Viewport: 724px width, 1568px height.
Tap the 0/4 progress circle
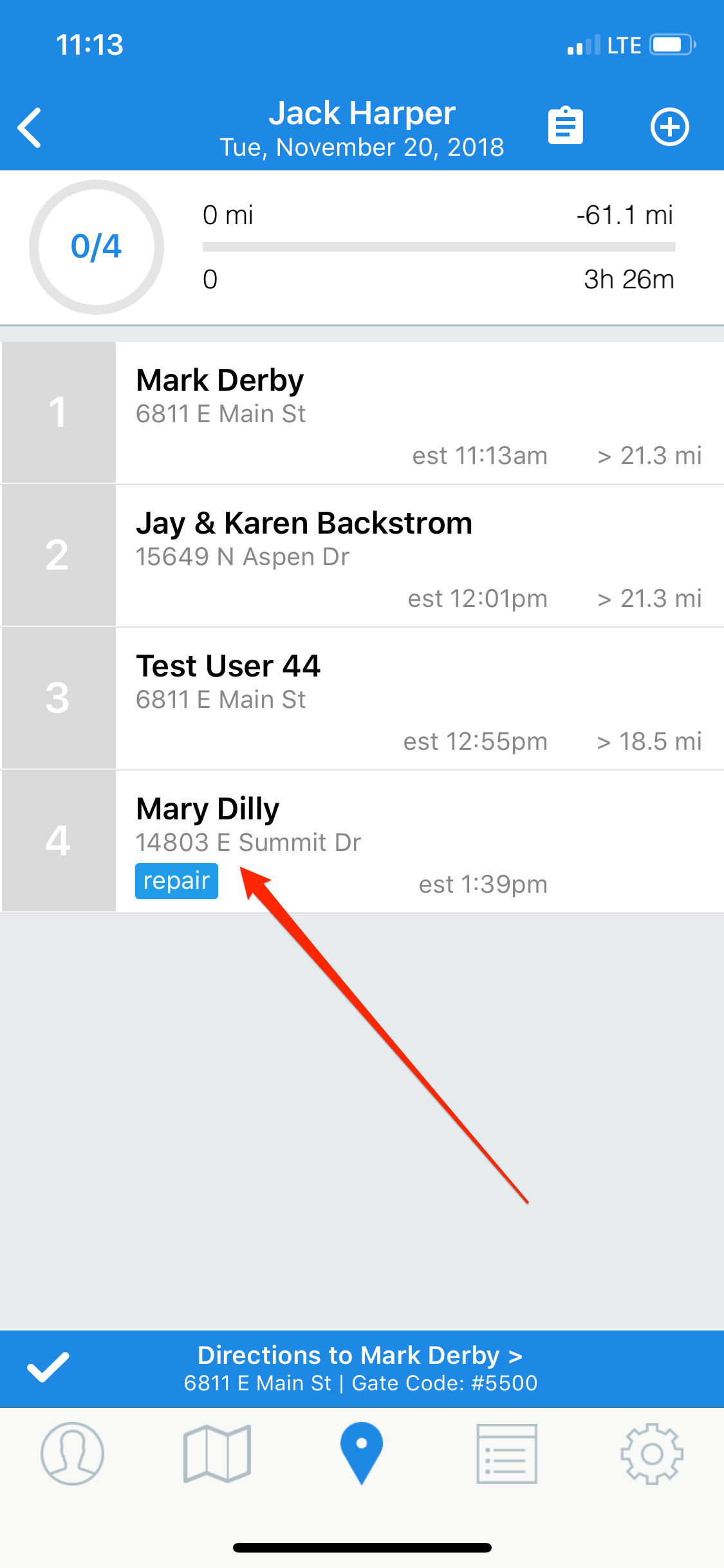(97, 247)
